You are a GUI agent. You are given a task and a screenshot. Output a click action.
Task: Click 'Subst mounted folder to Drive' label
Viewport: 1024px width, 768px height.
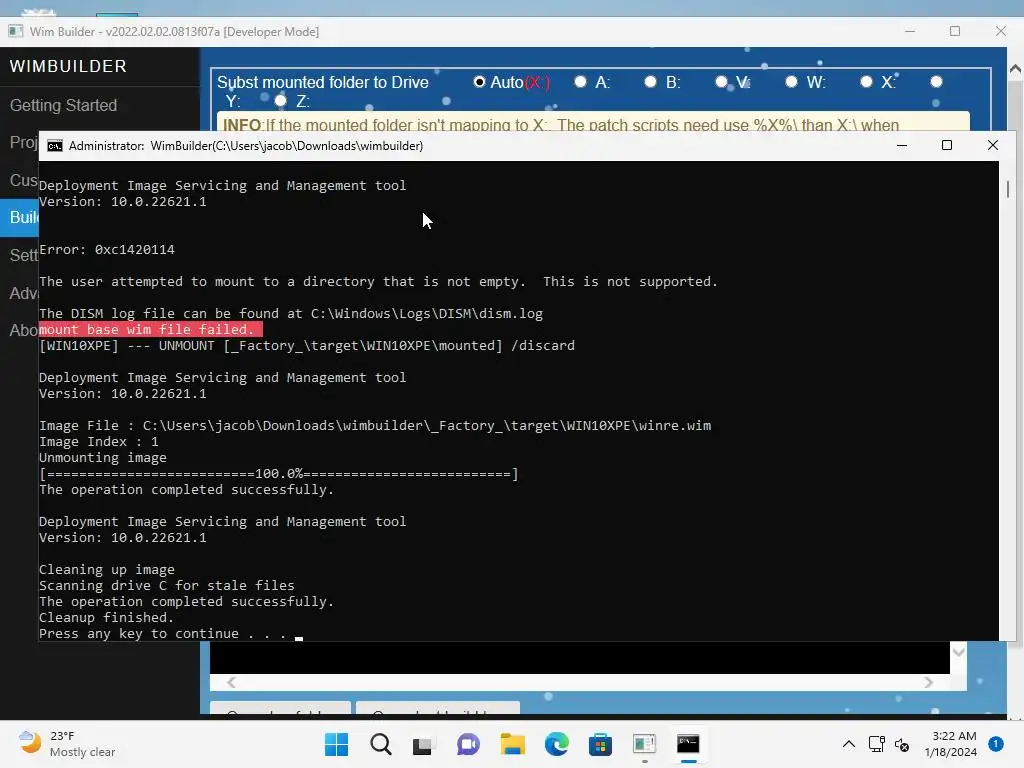(323, 82)
